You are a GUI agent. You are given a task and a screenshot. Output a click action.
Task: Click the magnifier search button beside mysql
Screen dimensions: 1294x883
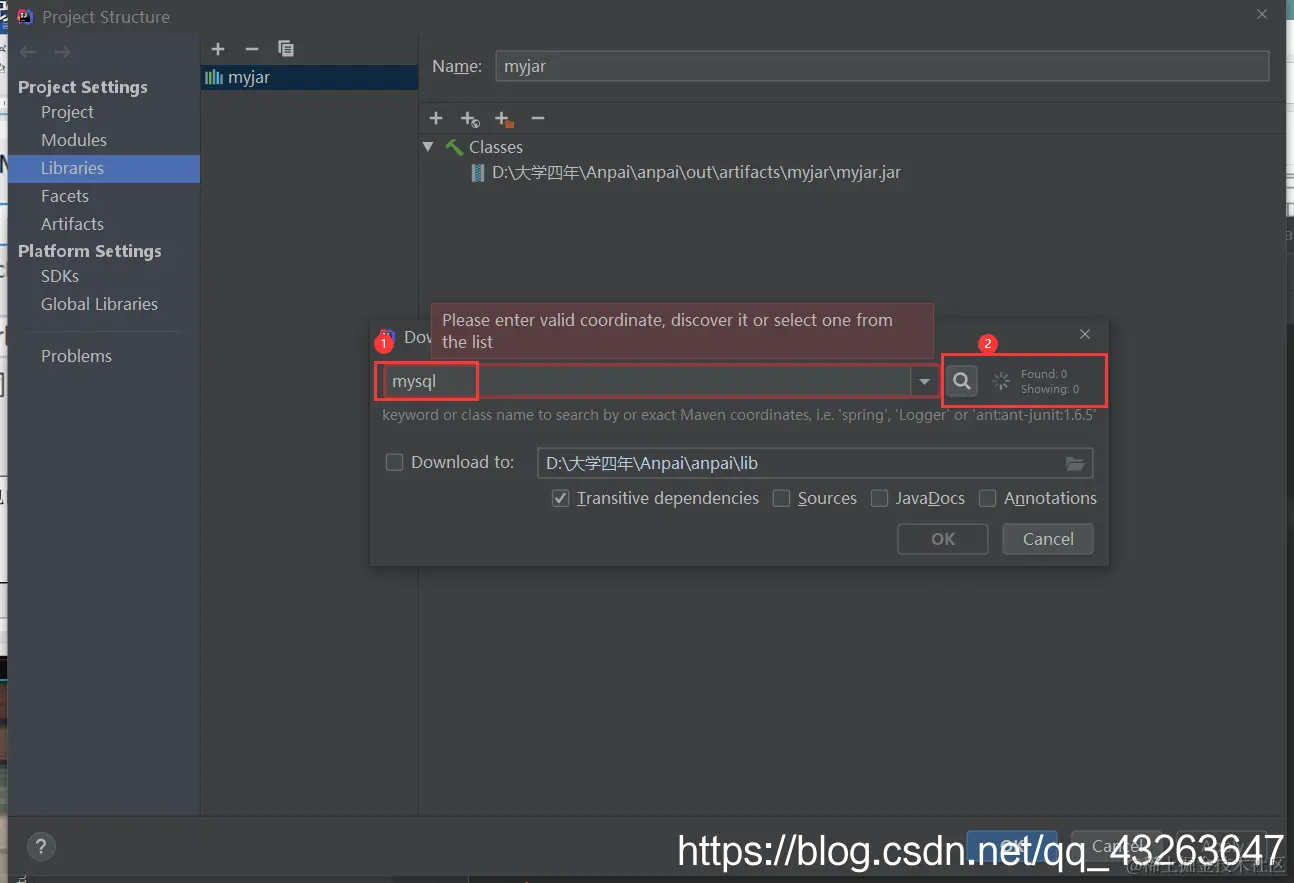point(962,381)
